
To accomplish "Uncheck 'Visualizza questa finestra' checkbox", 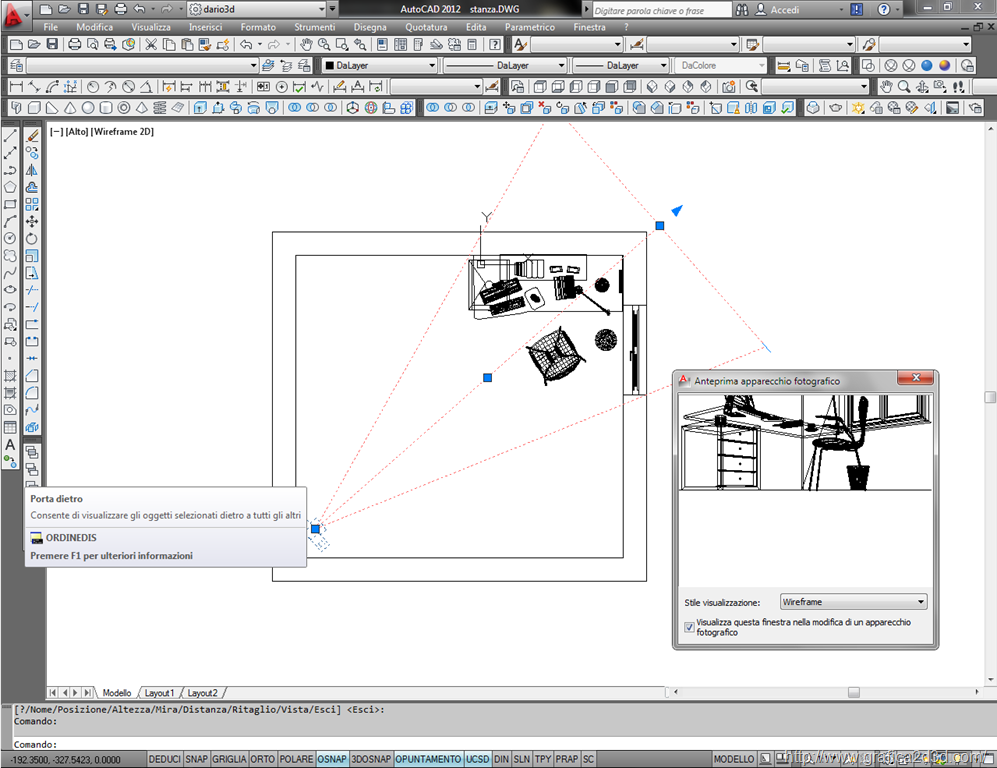I will (x=689, y=627).
